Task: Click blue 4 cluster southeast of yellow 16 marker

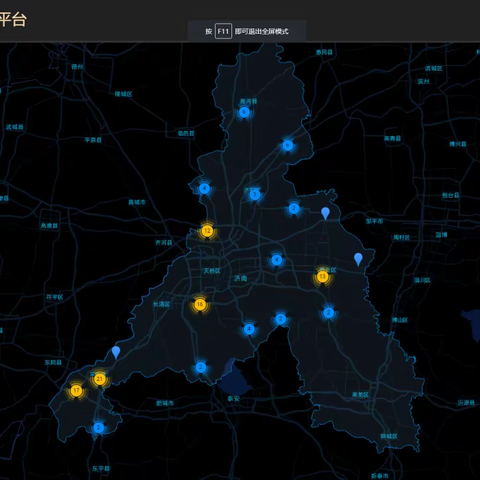Action: [249, 329]
